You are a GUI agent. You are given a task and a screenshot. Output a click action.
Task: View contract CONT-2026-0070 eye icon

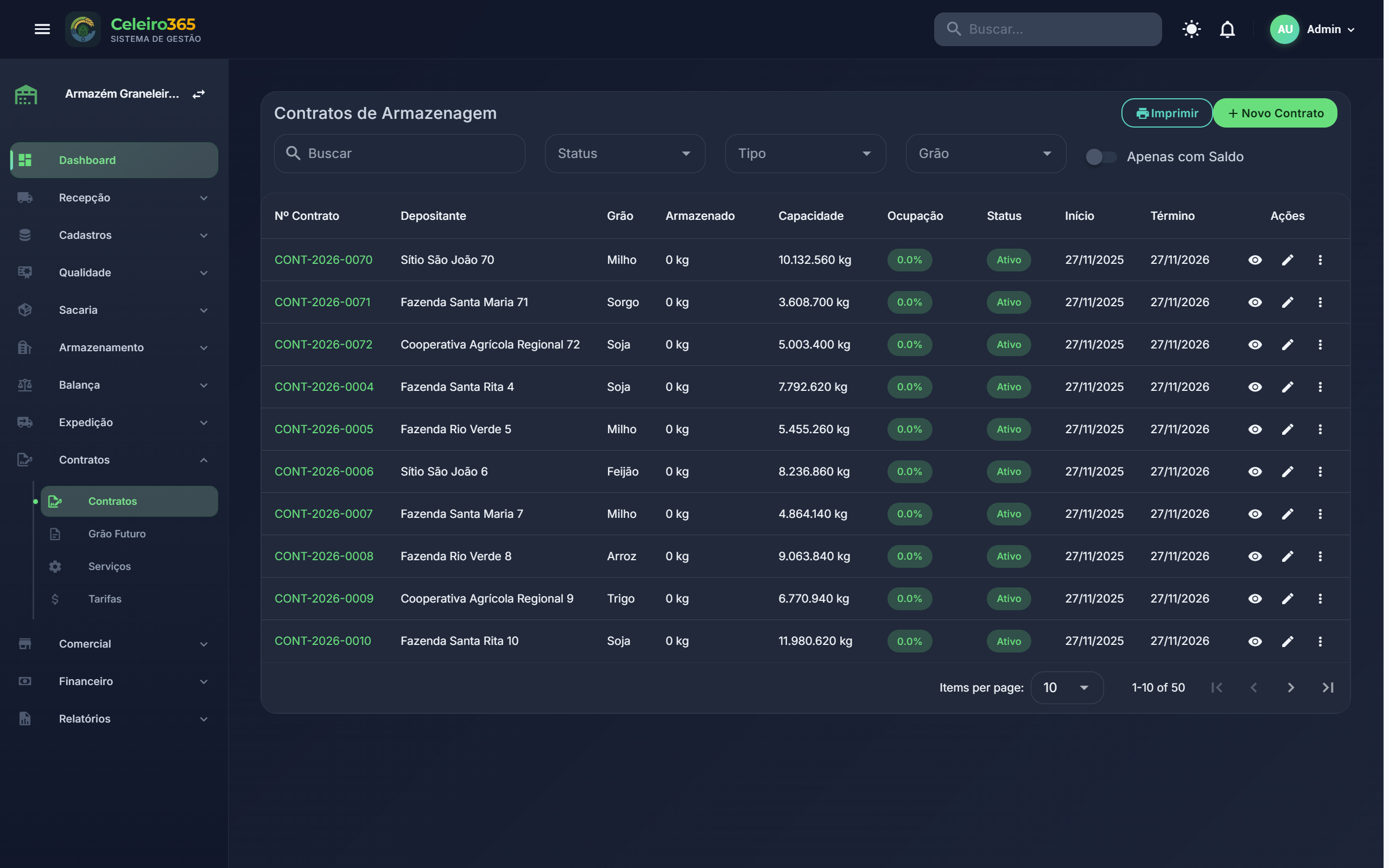(1255, 260)
